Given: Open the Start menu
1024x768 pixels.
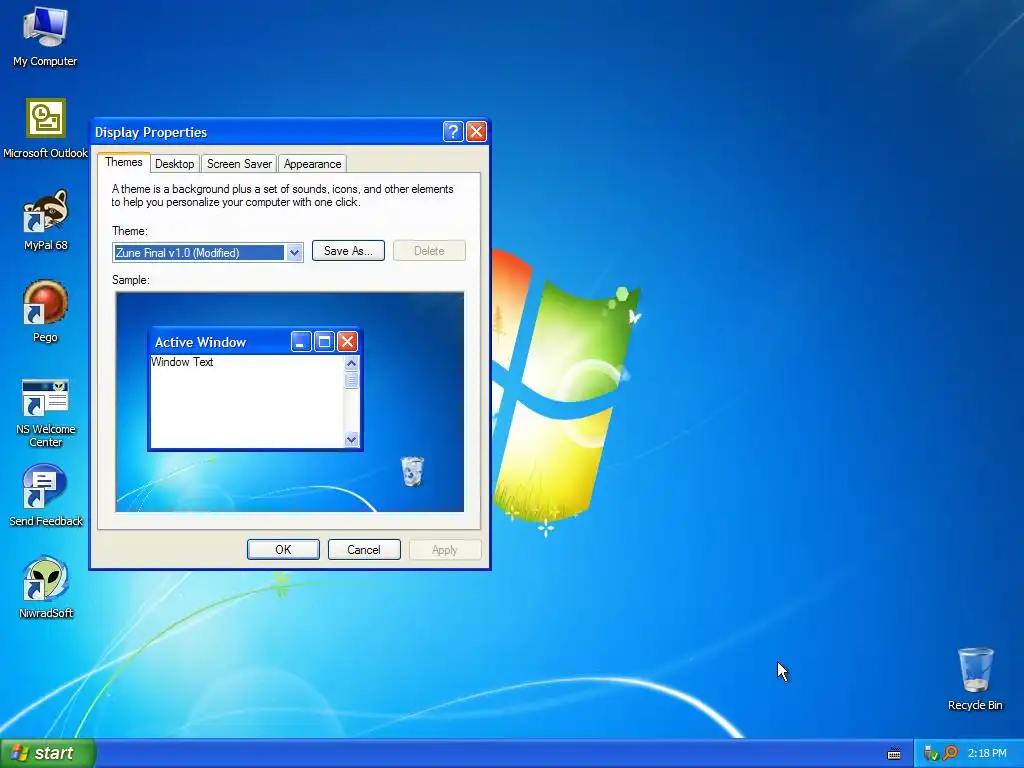Looking at the screenshot, I should click(x=47, y=753).
